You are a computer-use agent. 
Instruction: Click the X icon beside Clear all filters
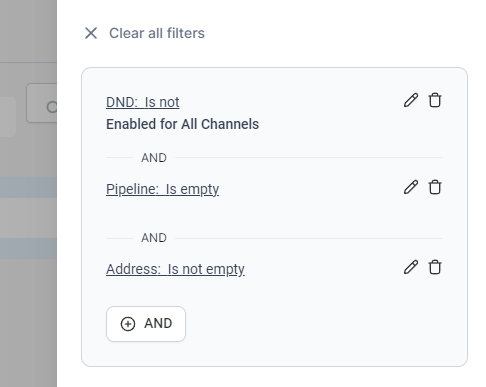tap(91, 33)
